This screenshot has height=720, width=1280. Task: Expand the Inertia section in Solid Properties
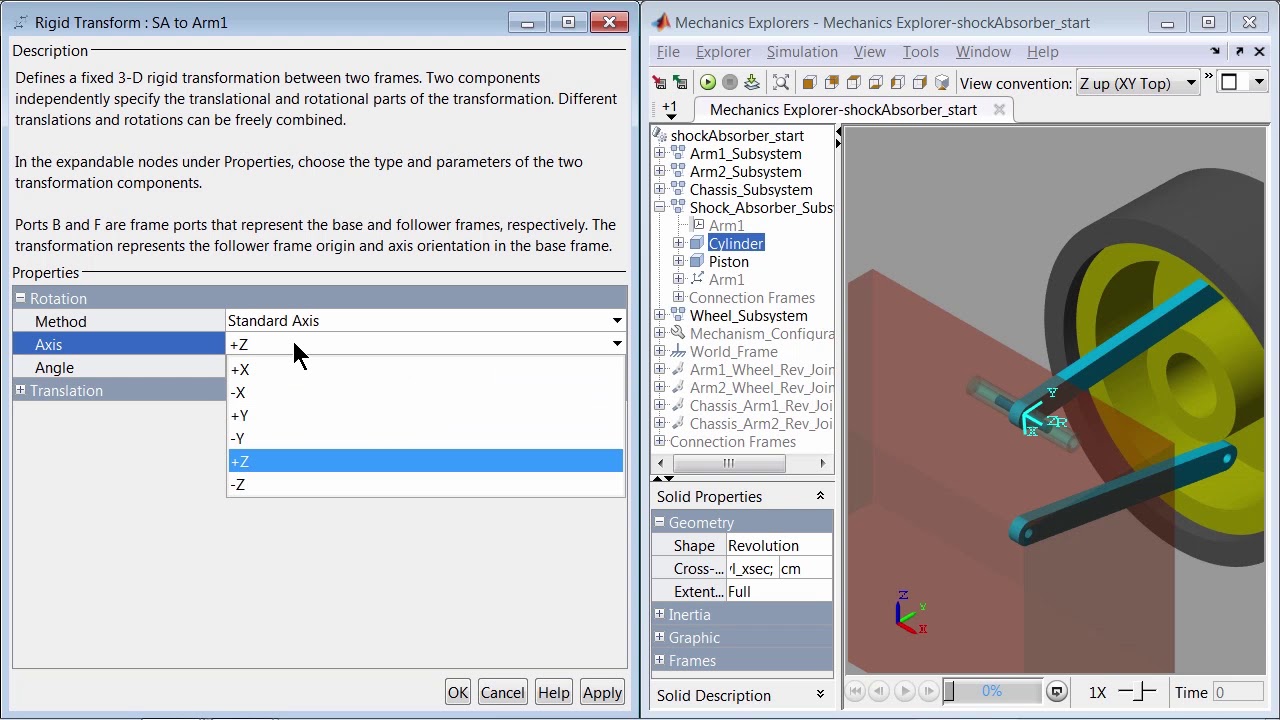[x=660, y=614]
